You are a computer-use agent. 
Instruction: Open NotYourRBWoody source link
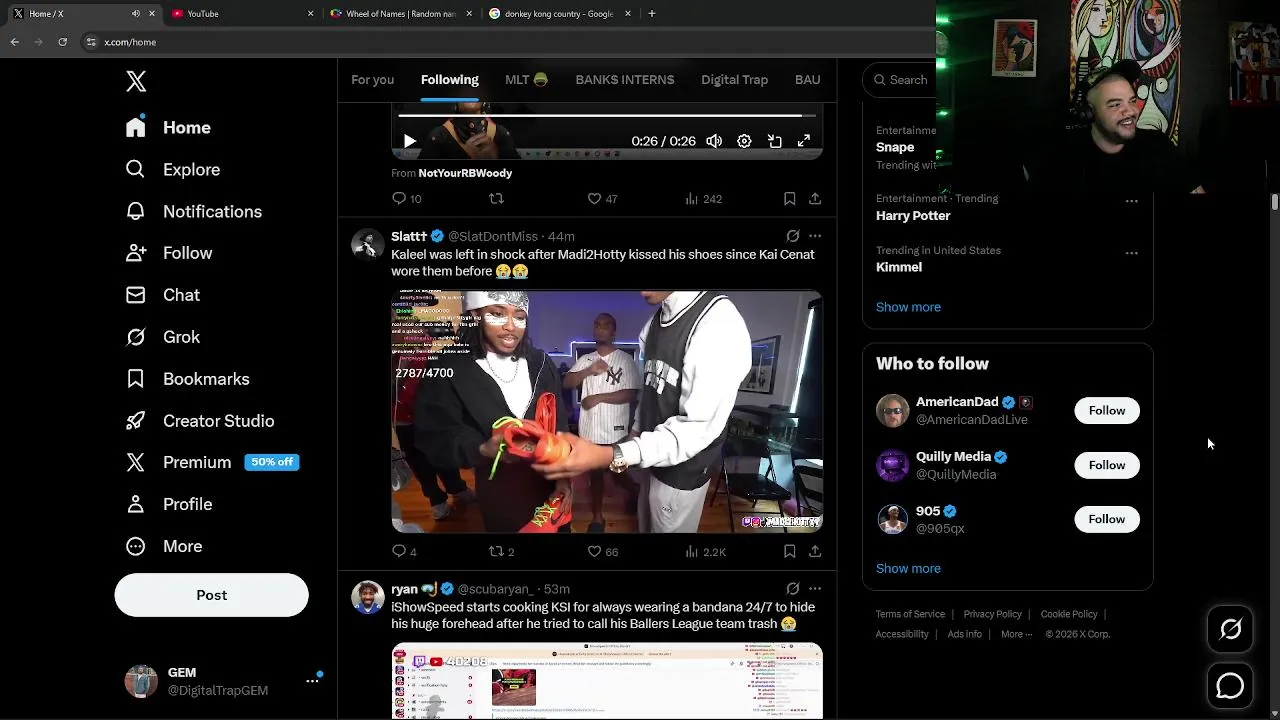click(465, 173)
